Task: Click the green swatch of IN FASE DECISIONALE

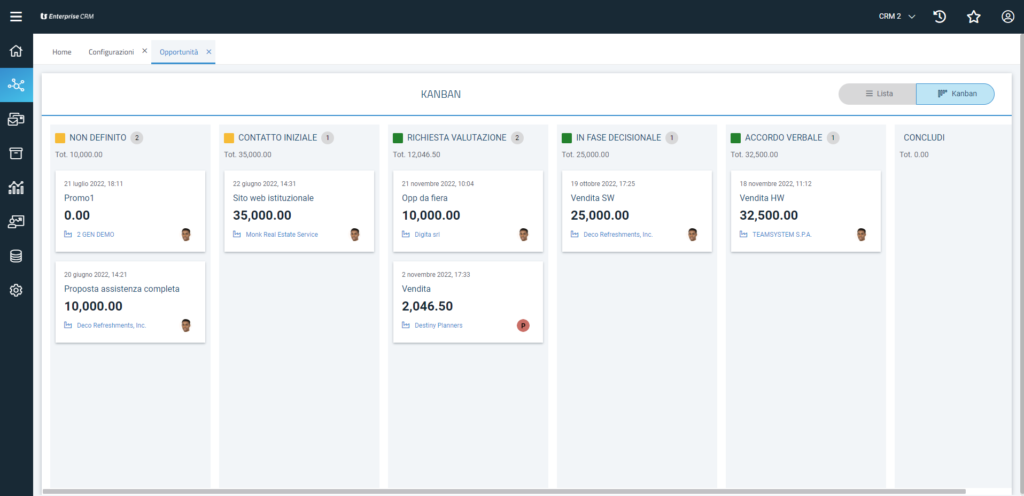Action: [566, 138]
